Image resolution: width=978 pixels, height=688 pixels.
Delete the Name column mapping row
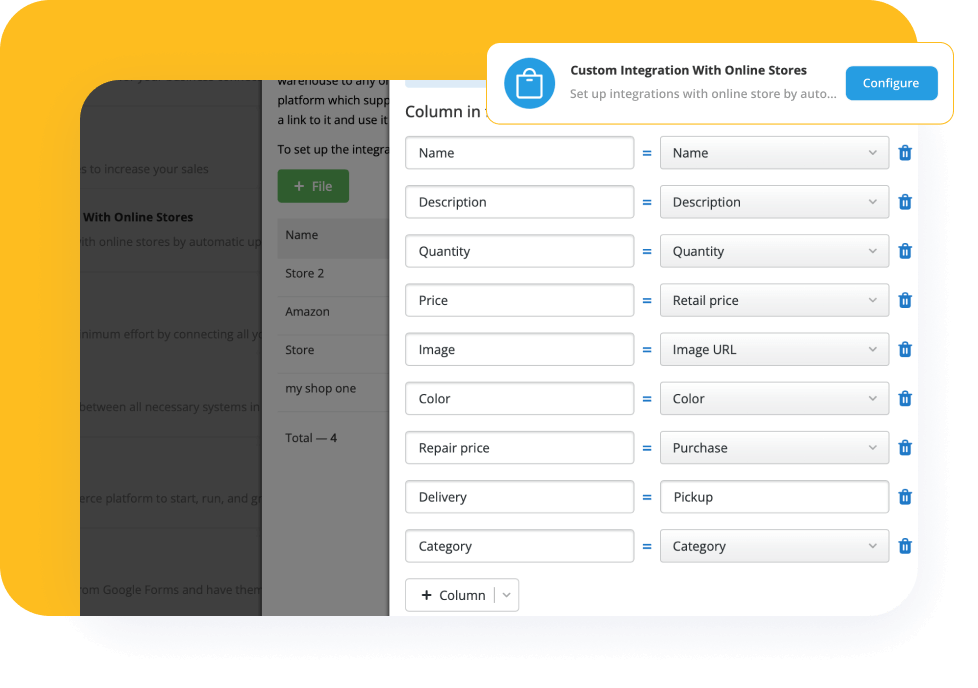click(905, 153)
